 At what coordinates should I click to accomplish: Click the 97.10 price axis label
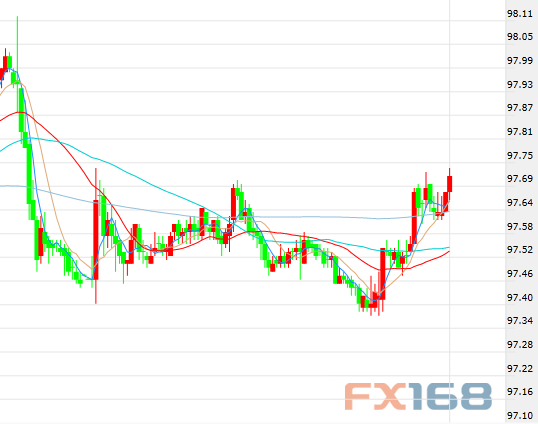pos(520,416)
